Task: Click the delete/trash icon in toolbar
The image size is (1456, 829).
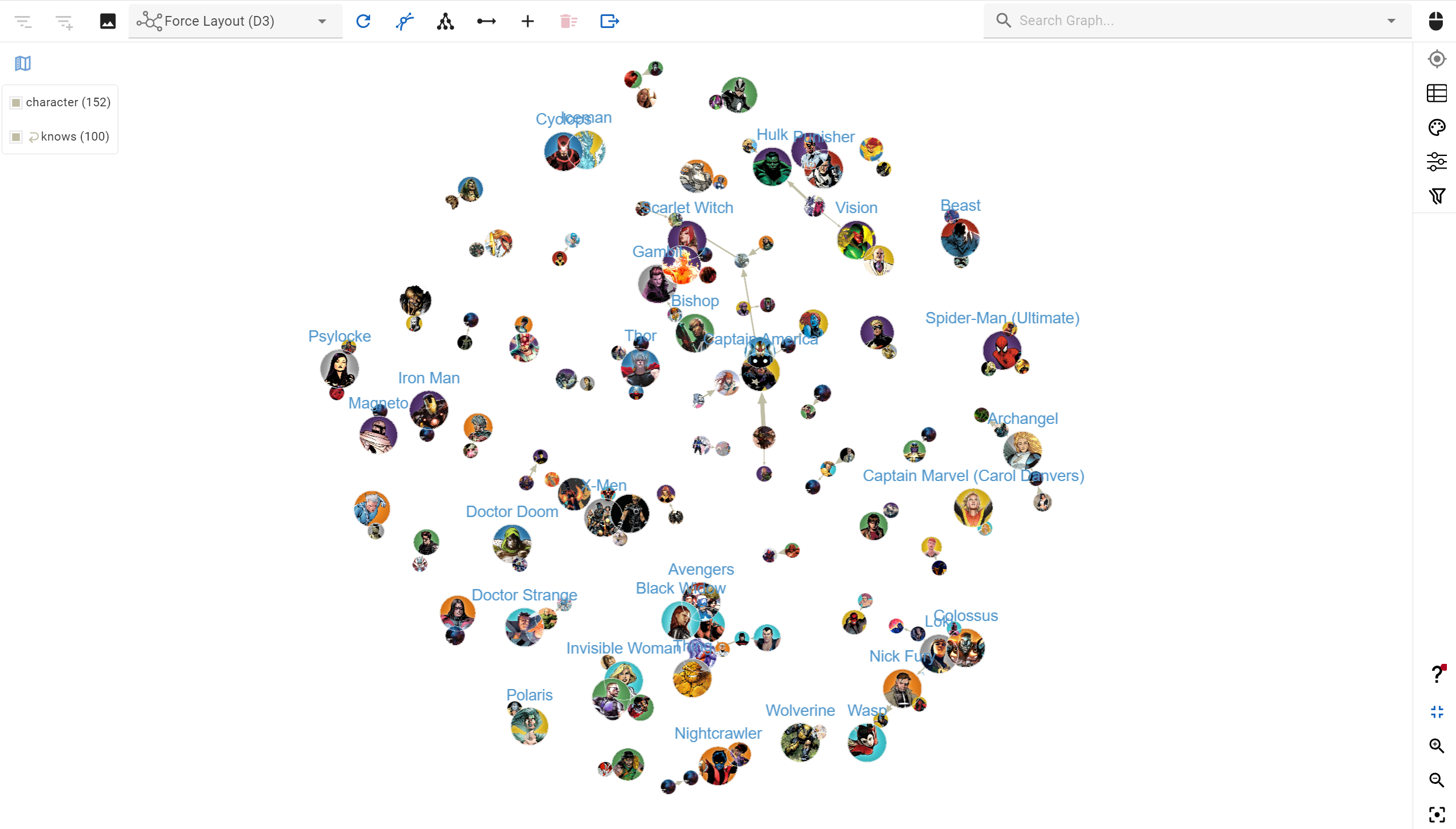Action: pyautogui.click(x=569, y=20)
